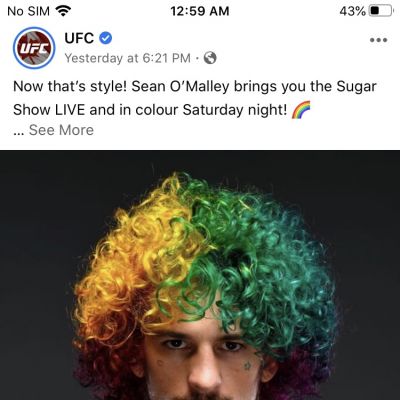Expand the caption with See More
This screenshot has height=400, width=400.
(61, 130)
